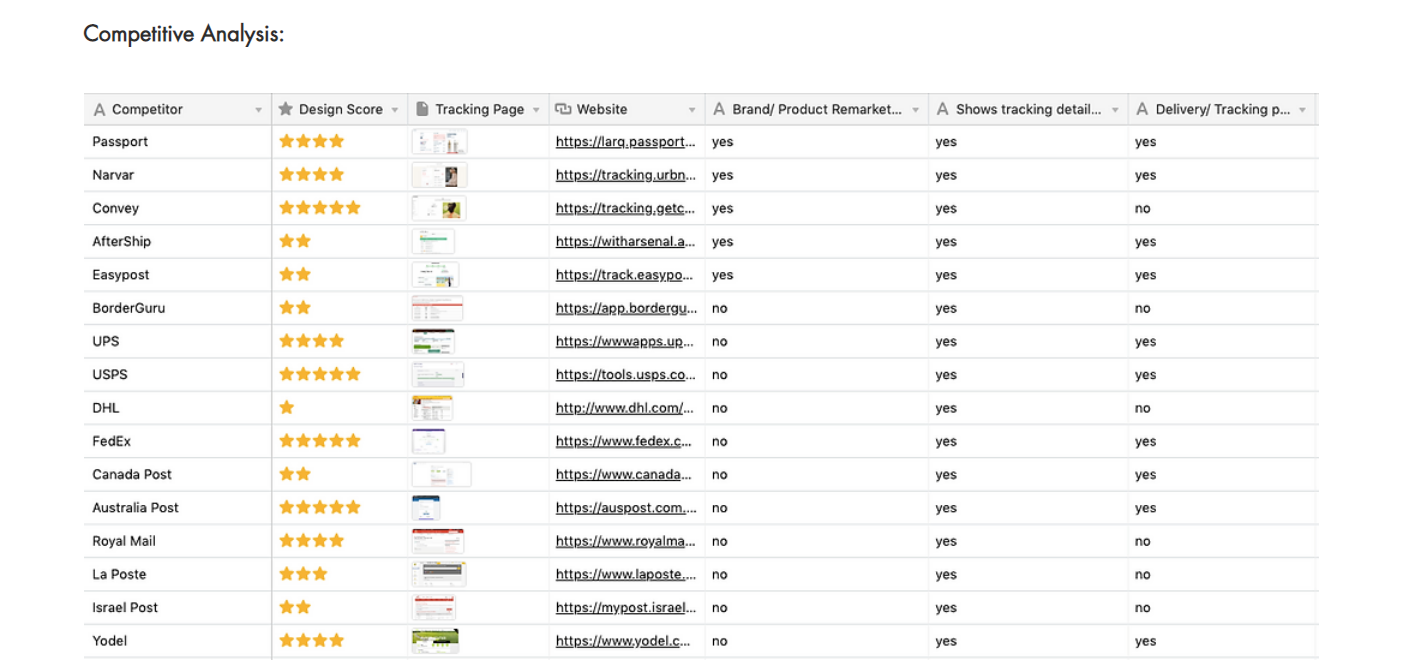1407x666 pixels.
Task: Preview BorderGuru's tracking page thumbnail
Action: 438,308
